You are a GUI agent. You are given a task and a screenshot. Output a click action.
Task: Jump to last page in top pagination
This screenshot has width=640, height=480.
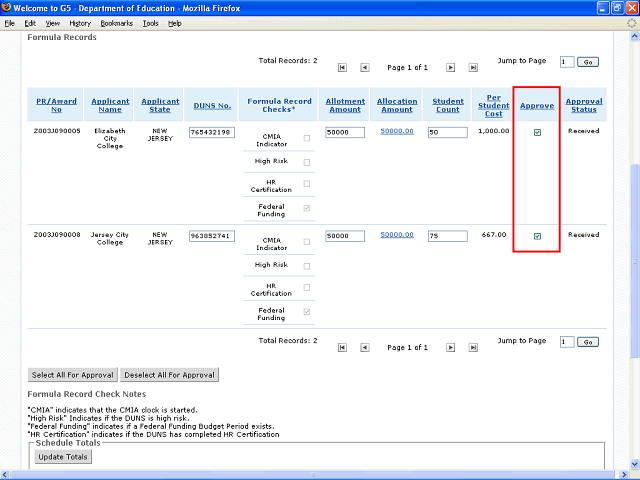(x=472, y=67)
